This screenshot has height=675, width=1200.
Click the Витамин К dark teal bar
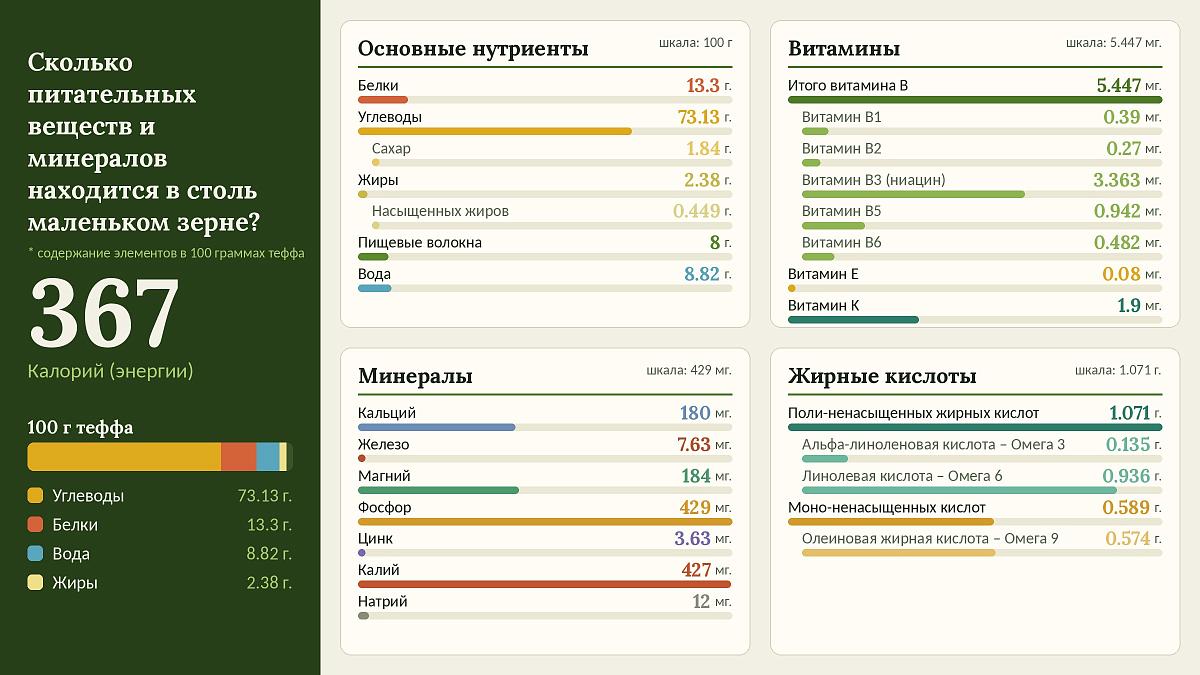[853, 320]
